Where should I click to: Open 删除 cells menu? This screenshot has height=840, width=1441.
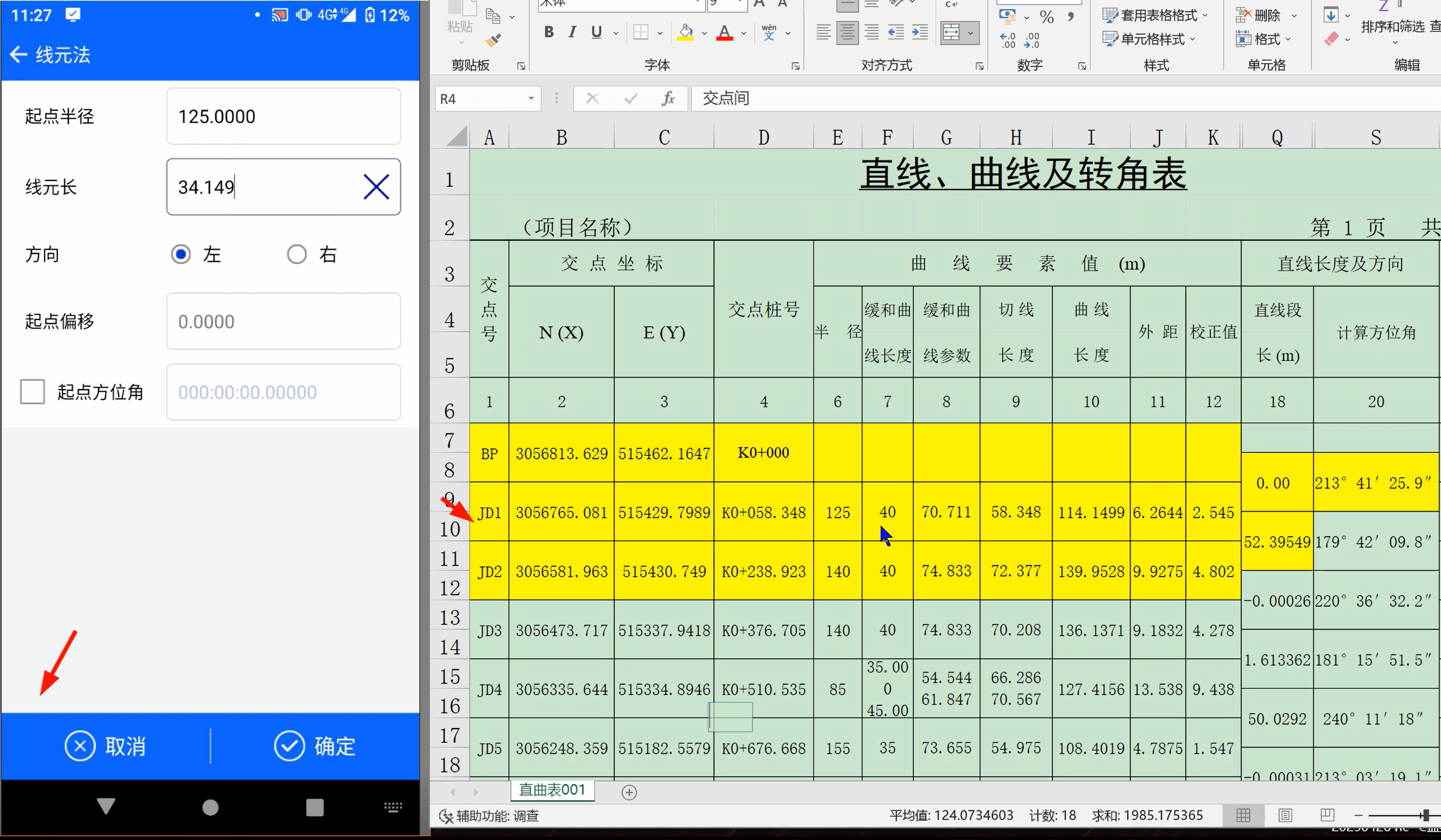click(1266, 15)
